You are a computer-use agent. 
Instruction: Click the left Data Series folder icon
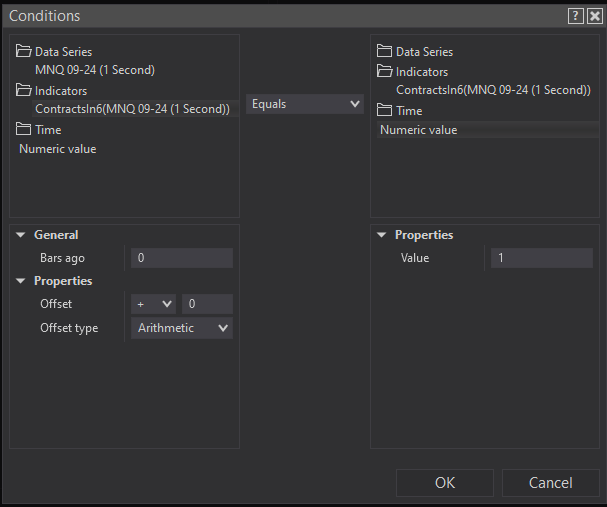click(24, 52)
